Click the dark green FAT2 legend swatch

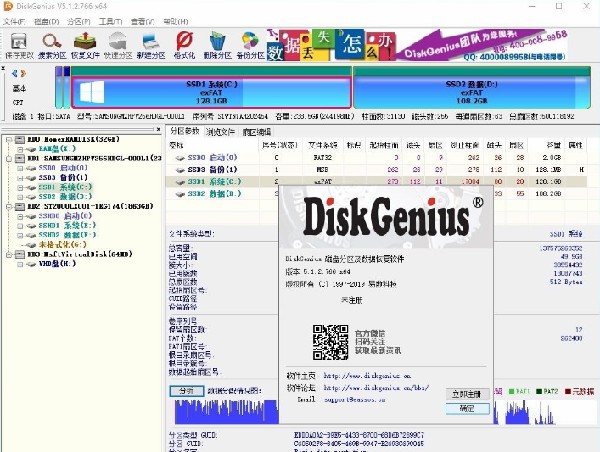tap(539, 391)
